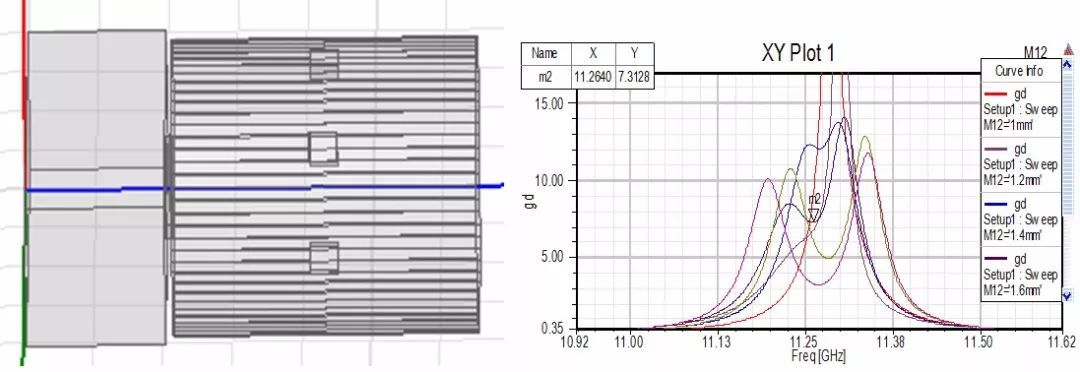Screen dimensions: 1080x372
Task: Click the legend scroll-up arrow
Action: point(1068,64)
